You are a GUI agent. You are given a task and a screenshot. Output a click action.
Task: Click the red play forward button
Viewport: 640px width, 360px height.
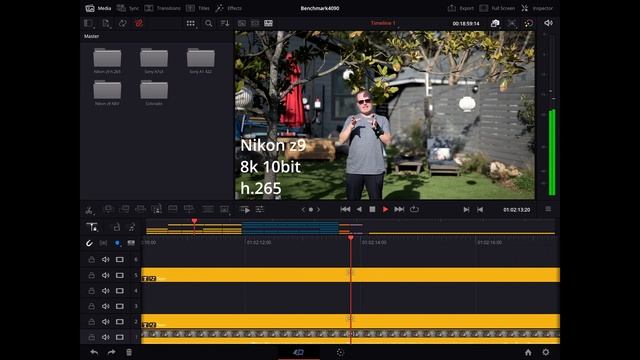click(385, 209)
